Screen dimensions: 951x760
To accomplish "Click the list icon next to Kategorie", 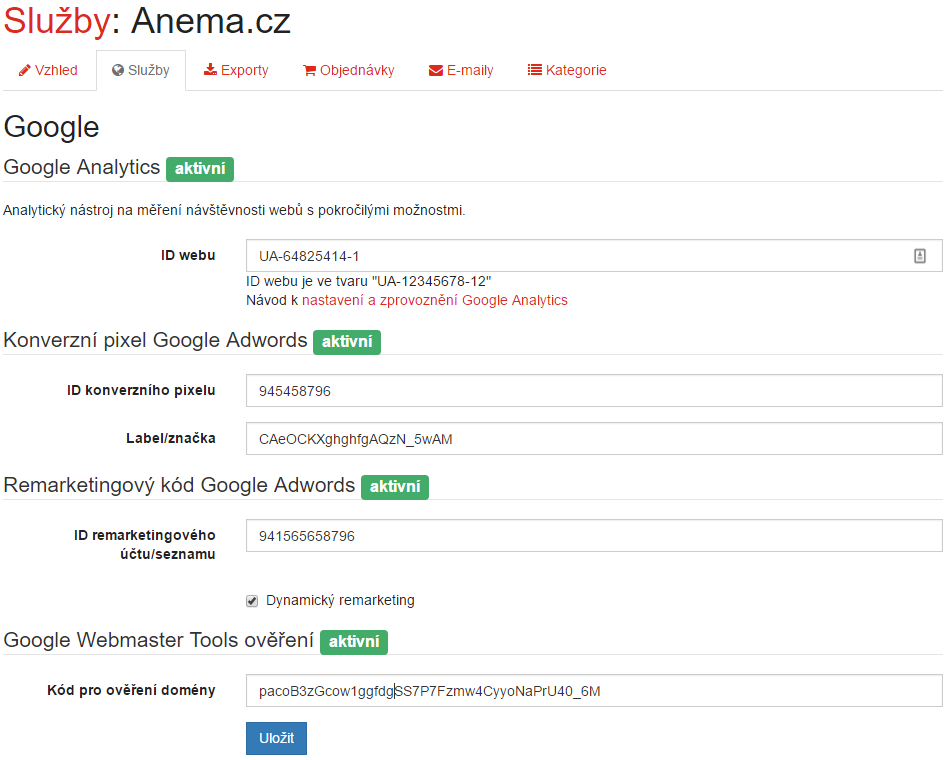I will tap(534, 70).
